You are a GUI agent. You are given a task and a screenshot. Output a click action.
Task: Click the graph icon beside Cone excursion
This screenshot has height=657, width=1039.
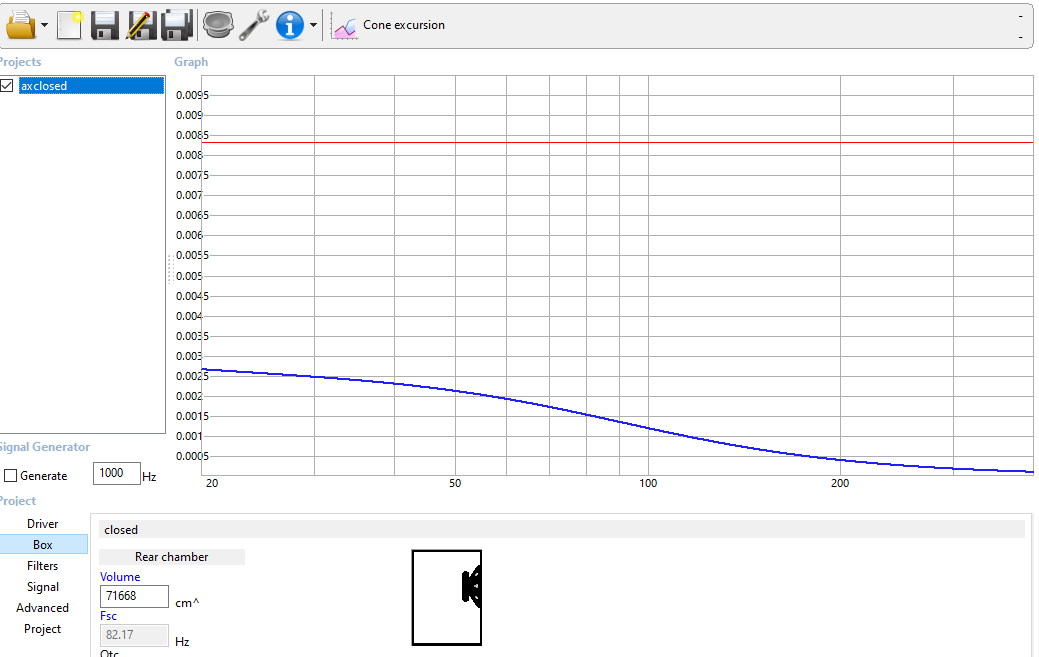point(345,26)
